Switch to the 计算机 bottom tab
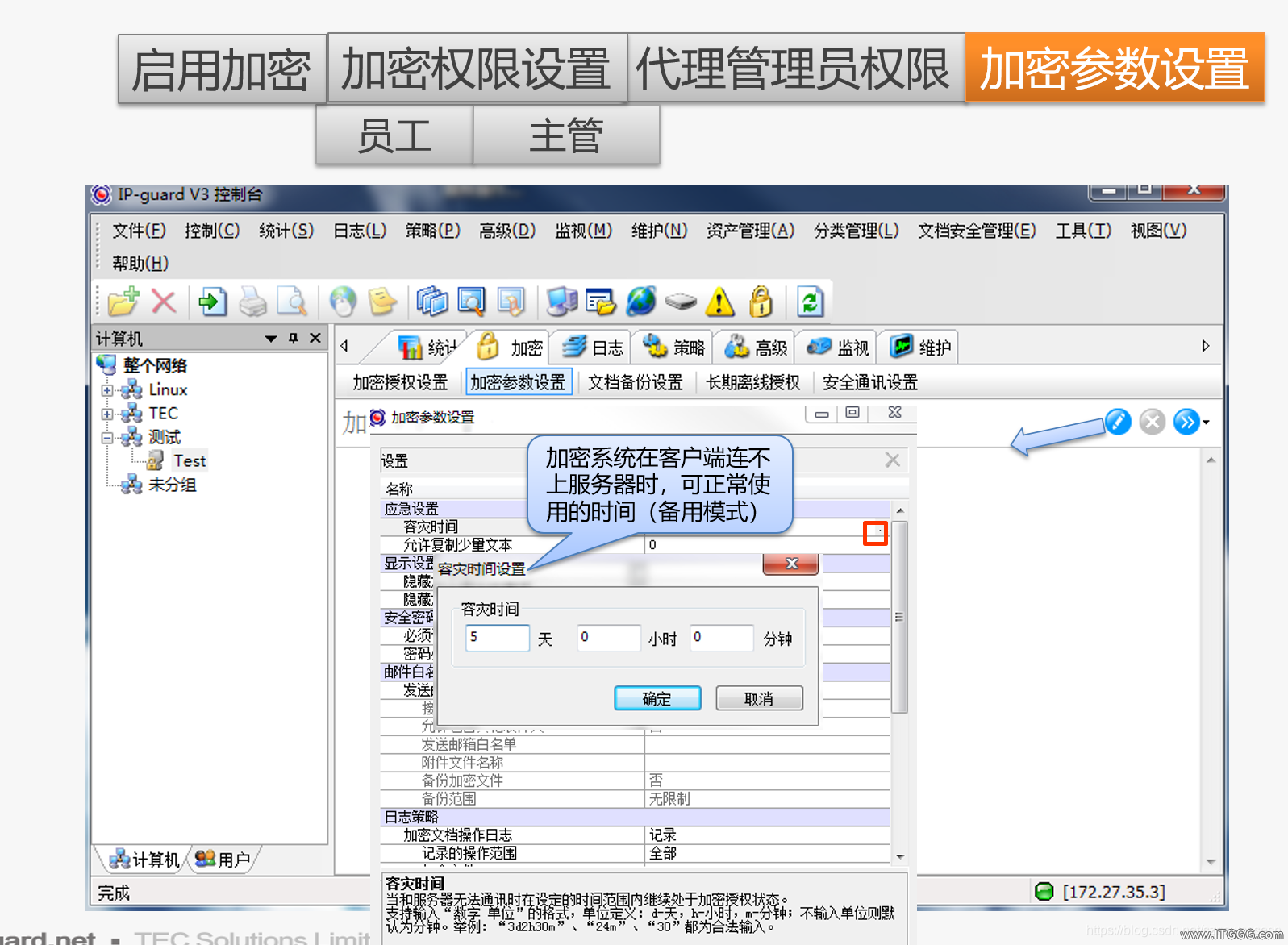The height and width of the screenshot is (945, 1288). click(x=144, y=860)
